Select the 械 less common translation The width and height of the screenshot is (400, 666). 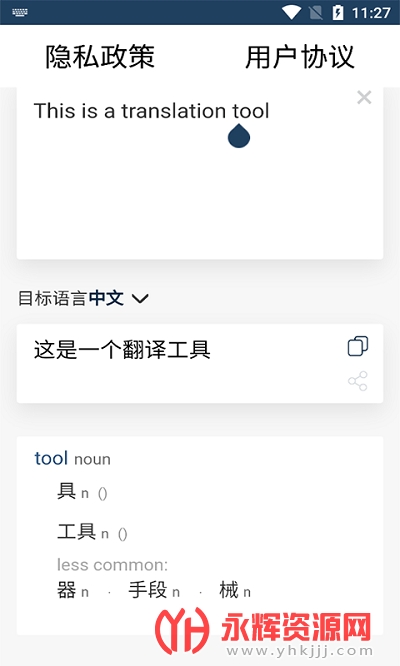pyautogui.click(x=229, y=590)
